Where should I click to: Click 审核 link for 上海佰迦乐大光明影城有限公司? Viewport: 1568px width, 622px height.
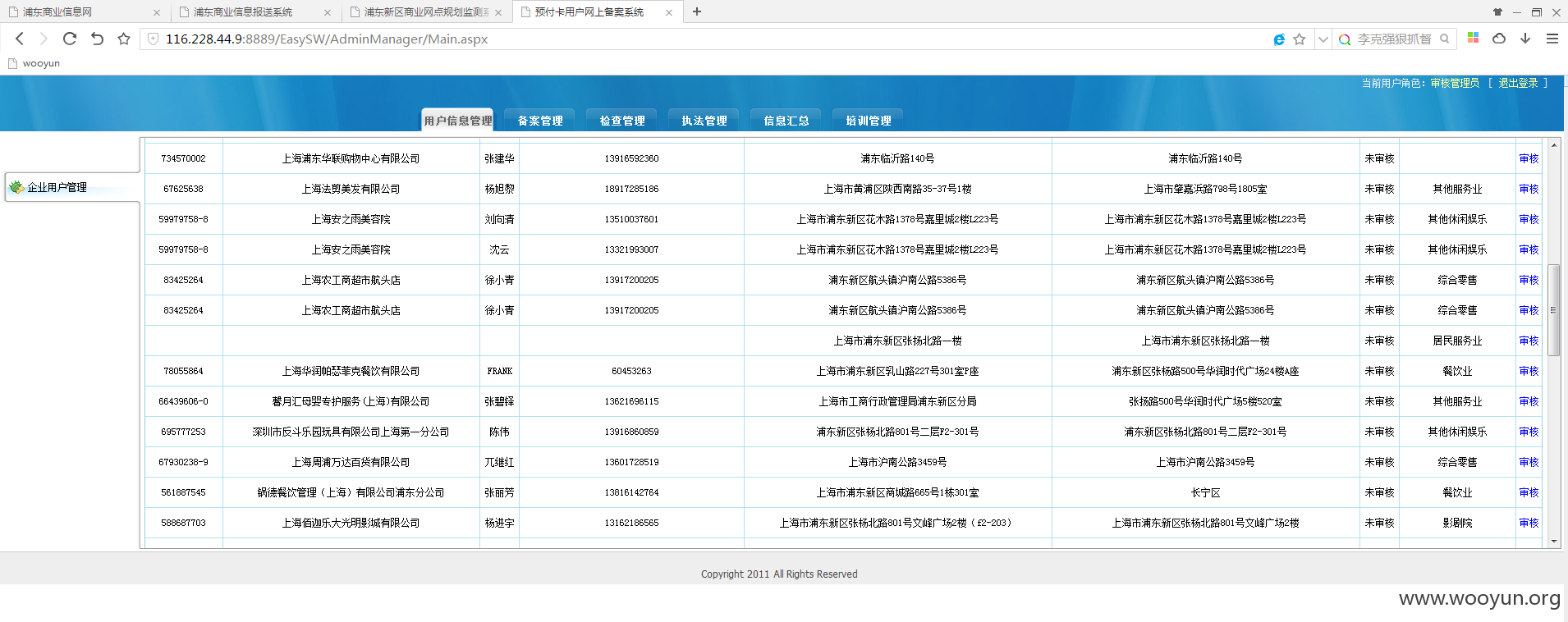coord(1529,523)
